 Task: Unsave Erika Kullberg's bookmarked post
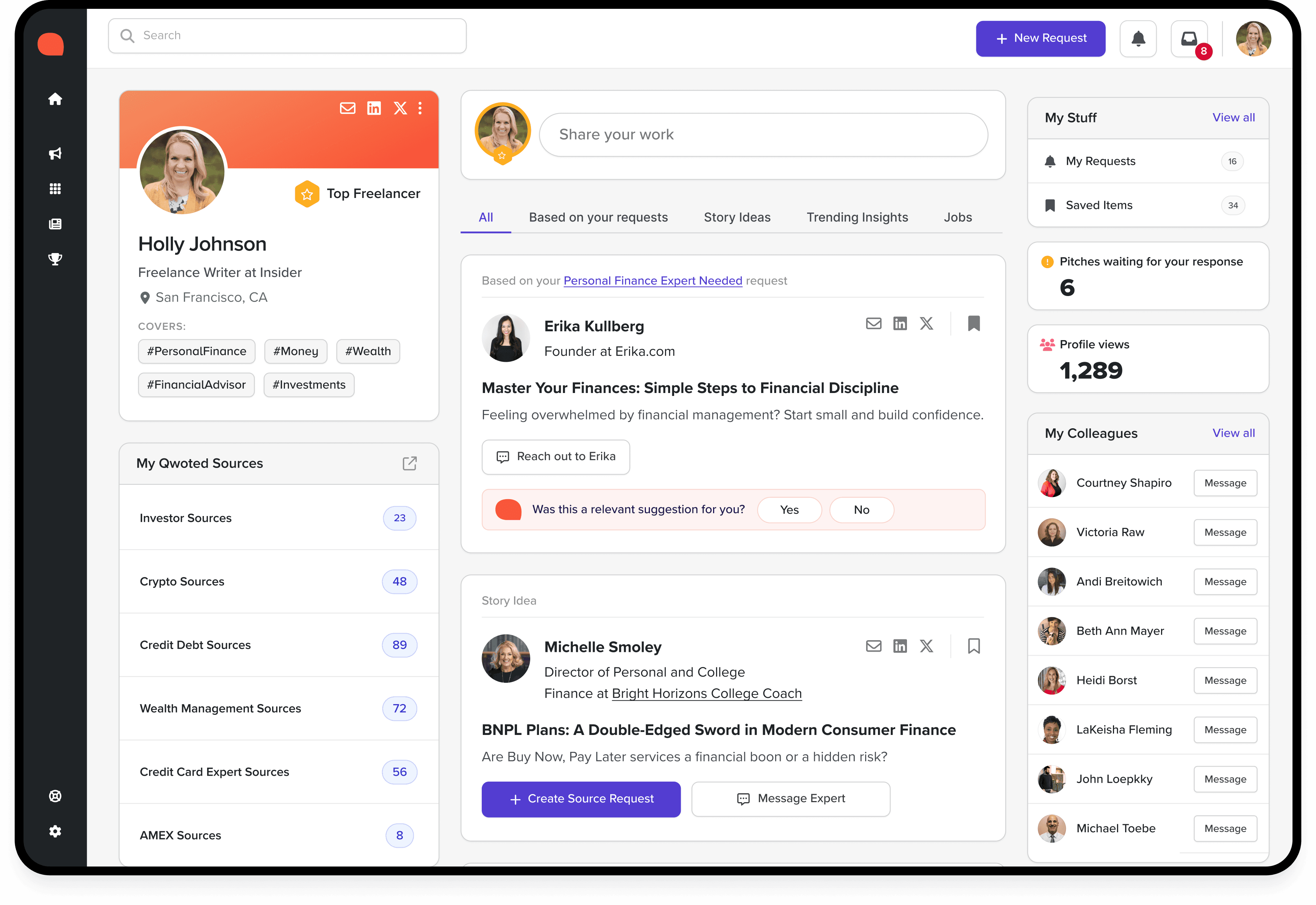[974, 323]
